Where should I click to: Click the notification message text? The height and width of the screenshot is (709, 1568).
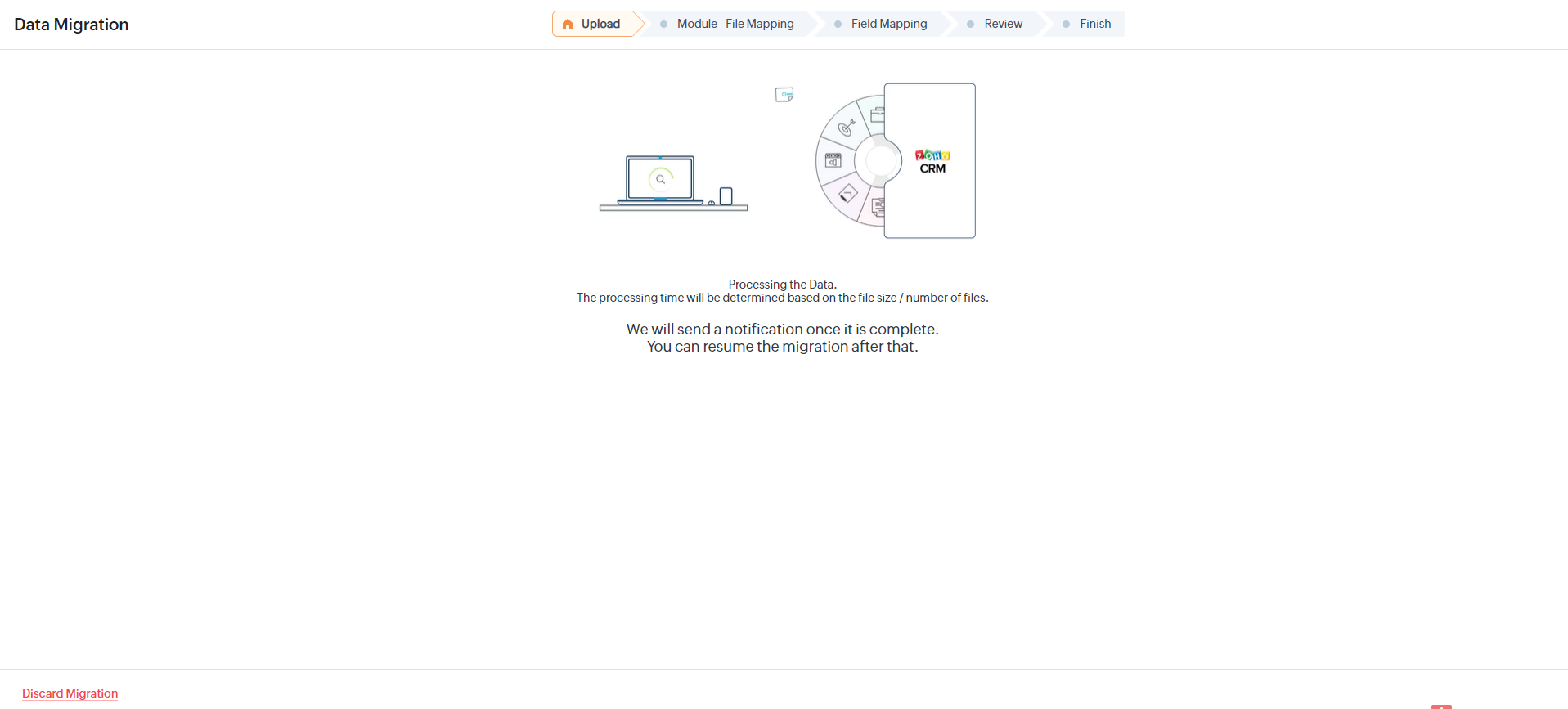click(782, 338)
